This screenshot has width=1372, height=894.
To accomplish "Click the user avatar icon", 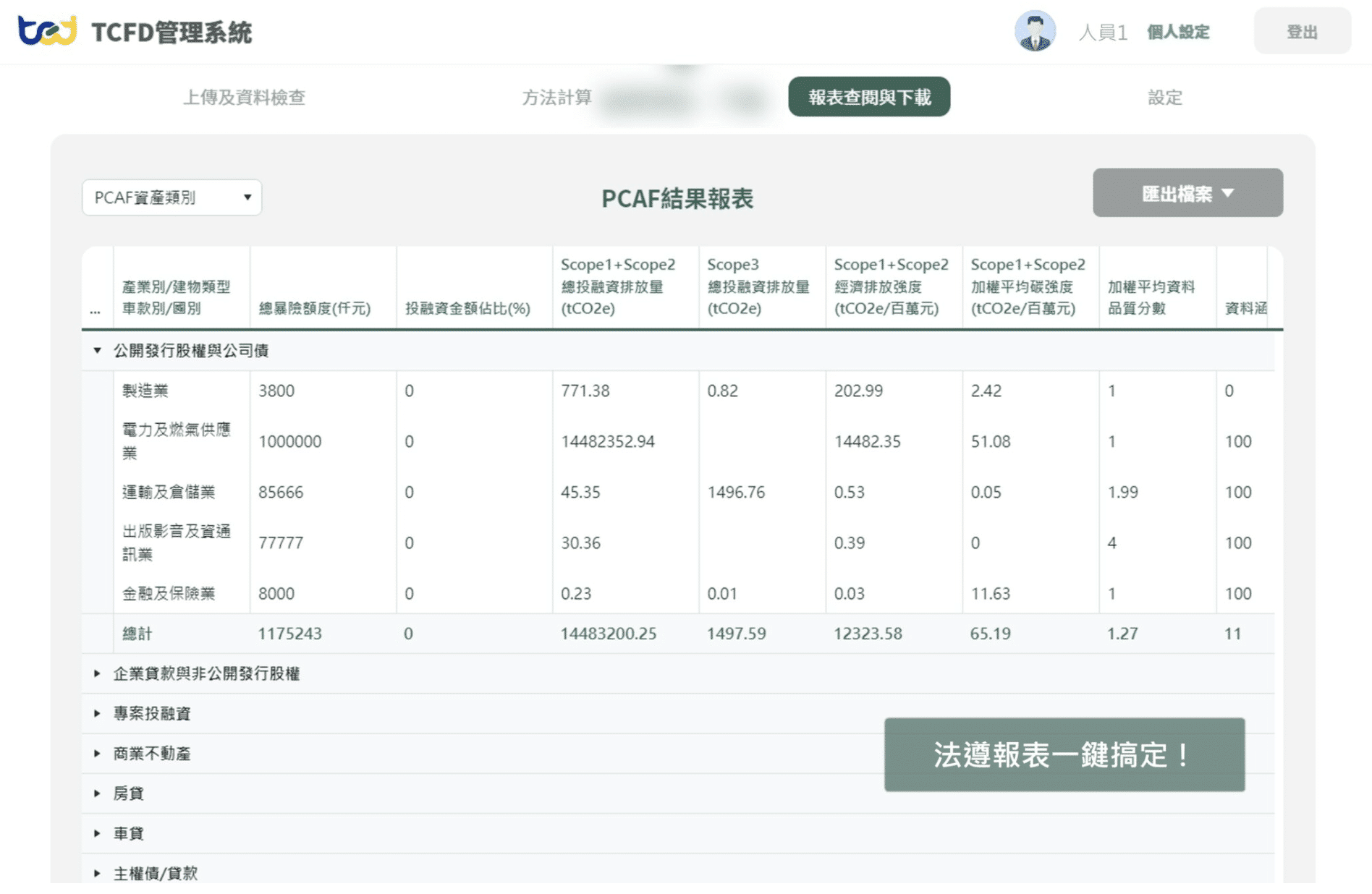I will pos(1036,31).
